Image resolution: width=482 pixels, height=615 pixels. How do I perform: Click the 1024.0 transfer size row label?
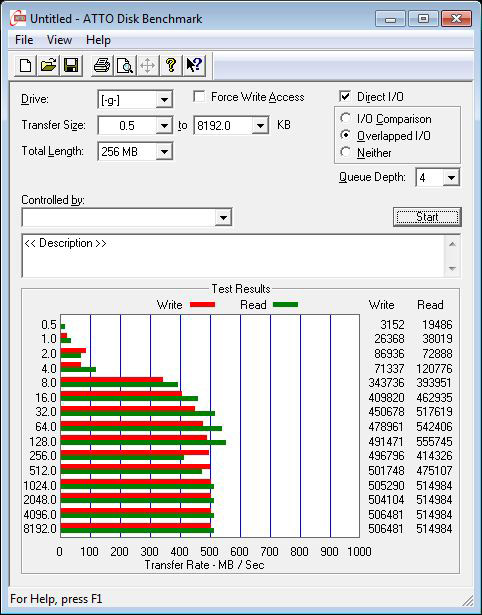coord(40,486)
